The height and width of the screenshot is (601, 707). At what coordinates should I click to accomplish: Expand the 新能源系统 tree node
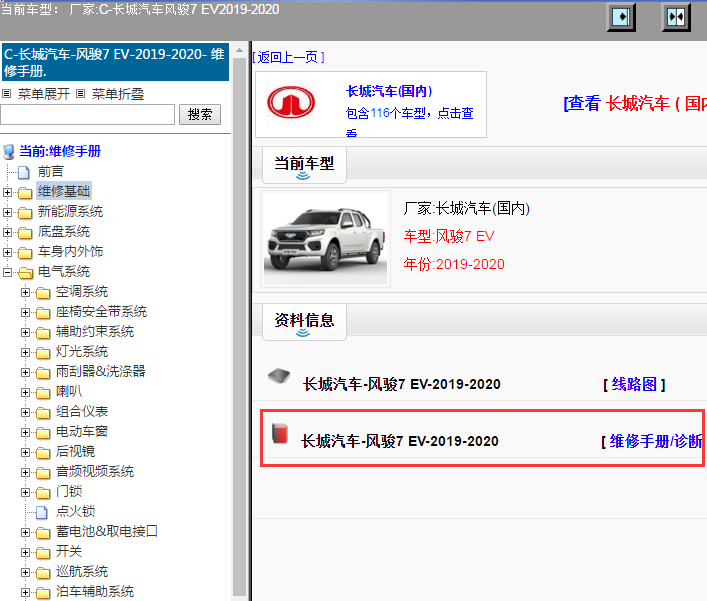click(7, 212)
